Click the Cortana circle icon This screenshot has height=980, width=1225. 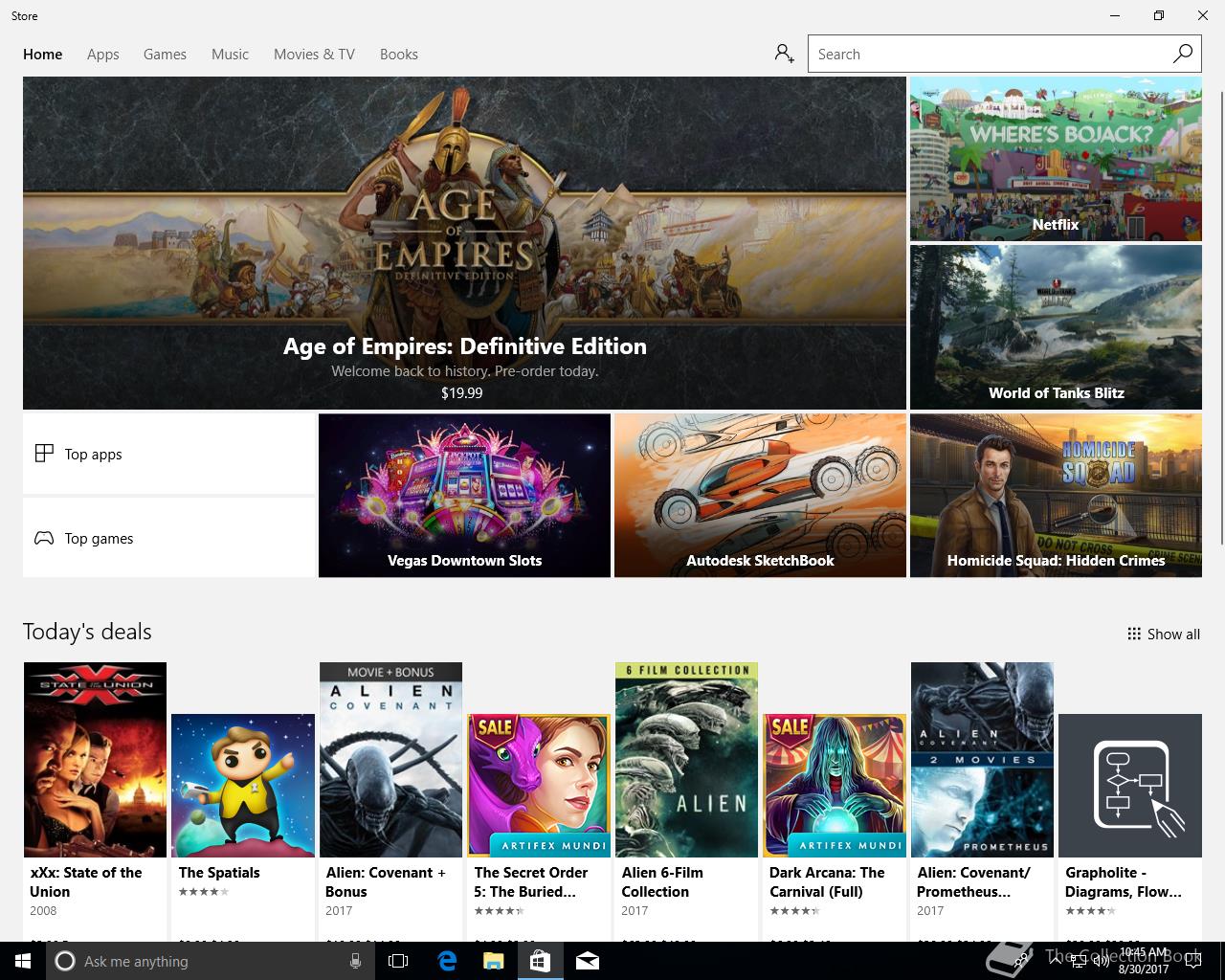pos(65,961)
